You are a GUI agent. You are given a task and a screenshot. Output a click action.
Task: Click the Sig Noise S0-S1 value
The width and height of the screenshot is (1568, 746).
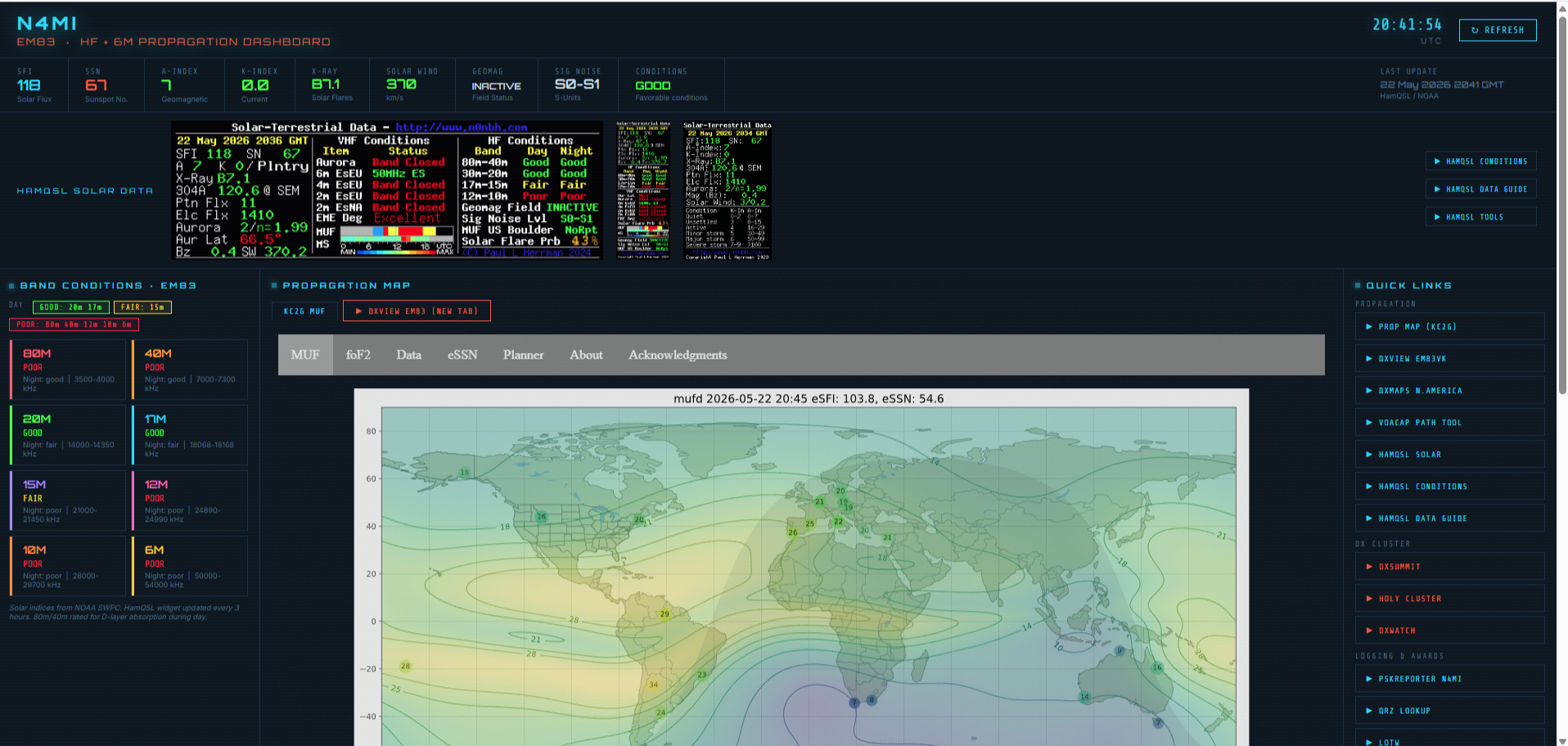tap(577, 84)
